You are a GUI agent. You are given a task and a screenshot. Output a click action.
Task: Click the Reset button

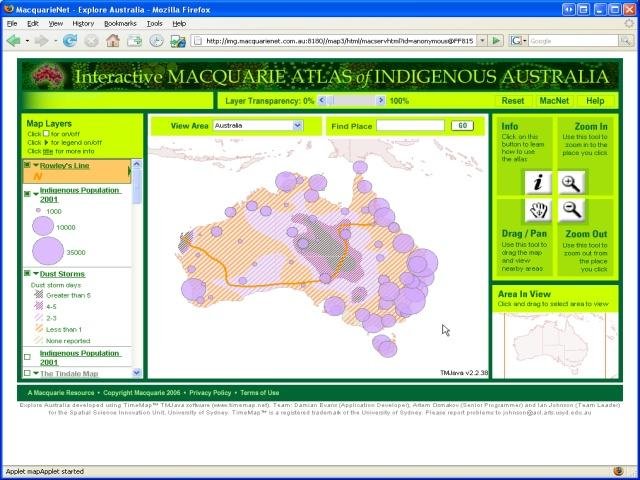click(513, 101)
